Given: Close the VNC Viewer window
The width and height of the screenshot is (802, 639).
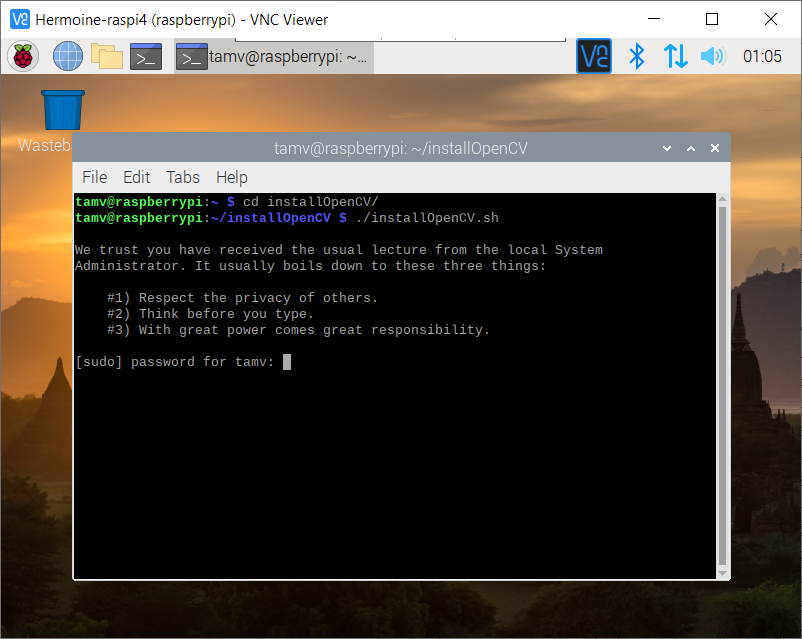Looking at the screenshot, I should [x=771, y=19].
